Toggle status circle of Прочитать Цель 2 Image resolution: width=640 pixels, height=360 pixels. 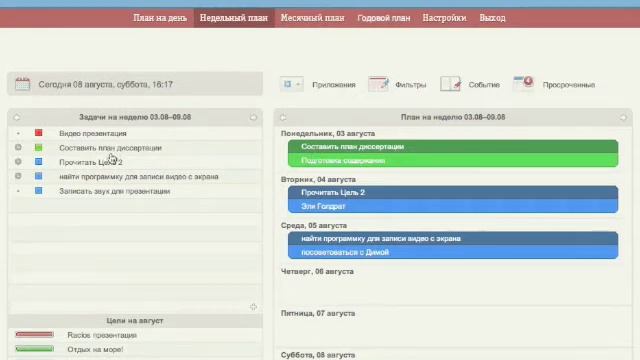(18, 162)
